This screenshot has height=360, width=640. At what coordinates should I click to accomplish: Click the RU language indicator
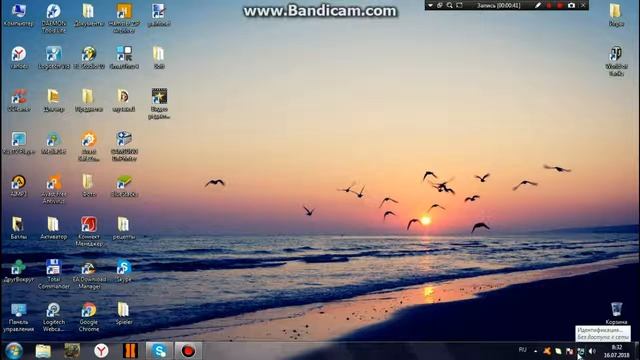click(522, 350)
